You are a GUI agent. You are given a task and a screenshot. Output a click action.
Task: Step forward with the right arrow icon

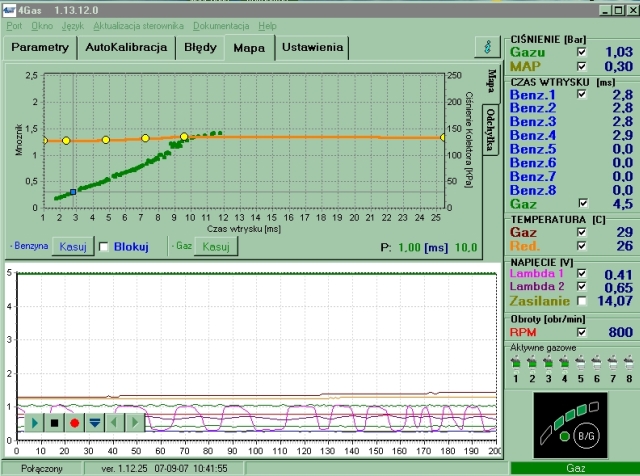[134, 423]
